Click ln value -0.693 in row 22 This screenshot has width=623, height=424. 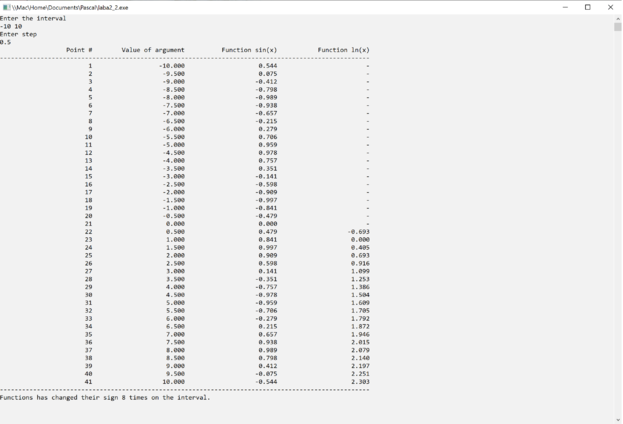[x=358, y=232]
